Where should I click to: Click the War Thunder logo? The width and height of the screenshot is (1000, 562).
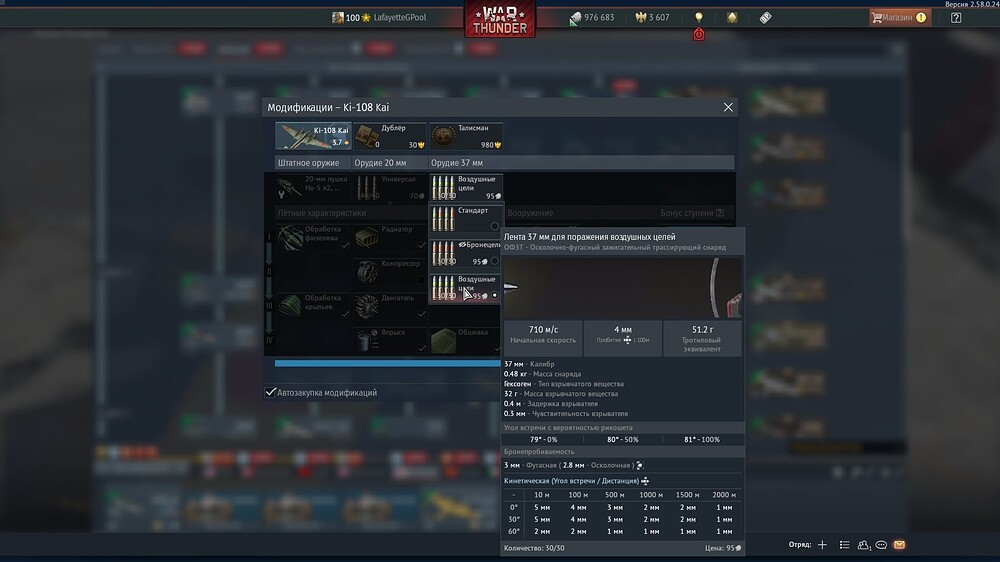pos(500,19)
